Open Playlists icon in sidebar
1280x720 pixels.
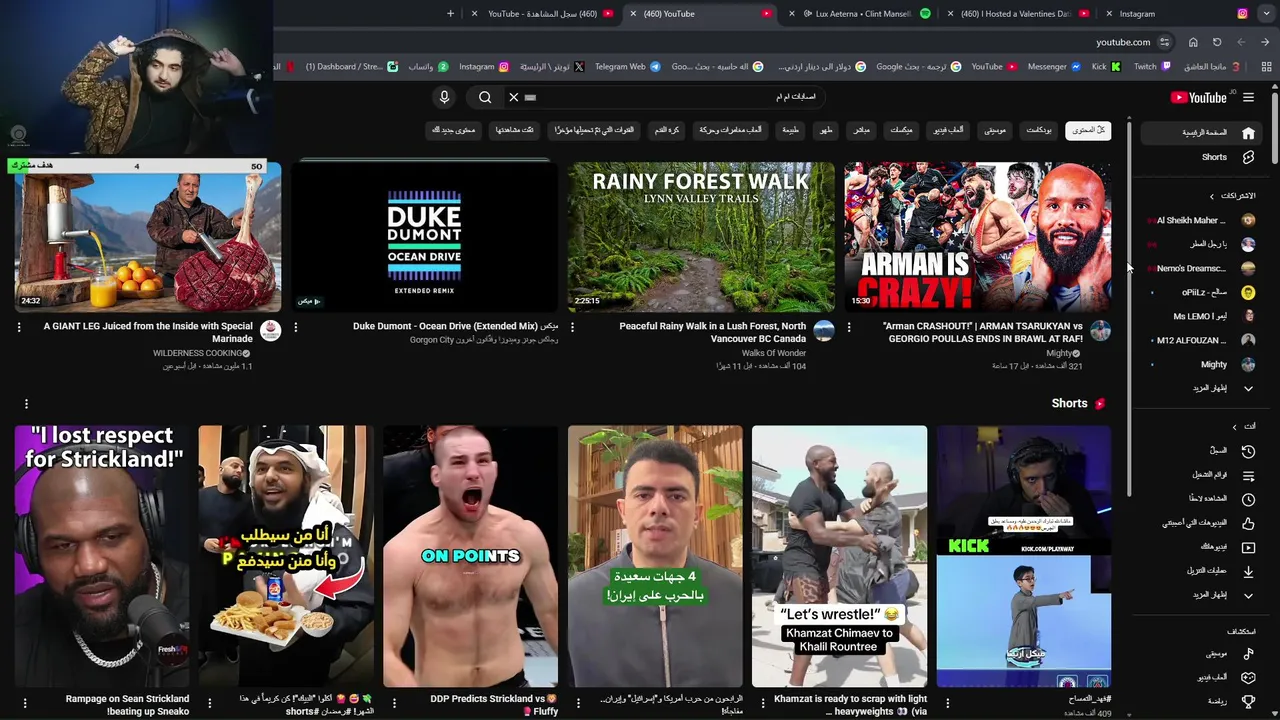pos(1248,475)
